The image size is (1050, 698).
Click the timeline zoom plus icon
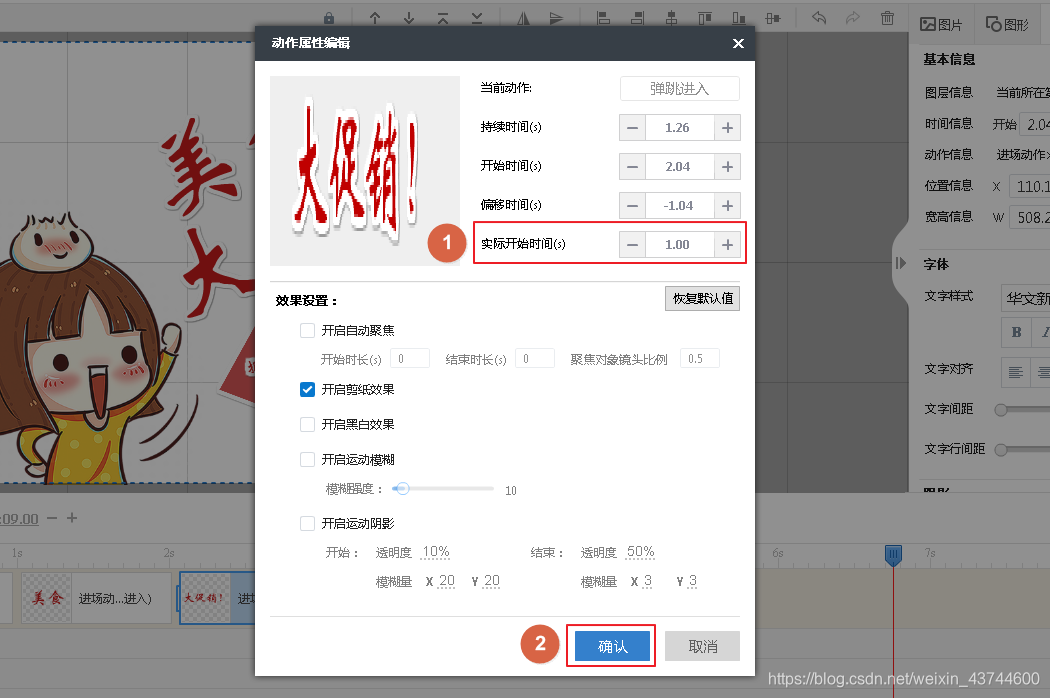pos(72,518)
